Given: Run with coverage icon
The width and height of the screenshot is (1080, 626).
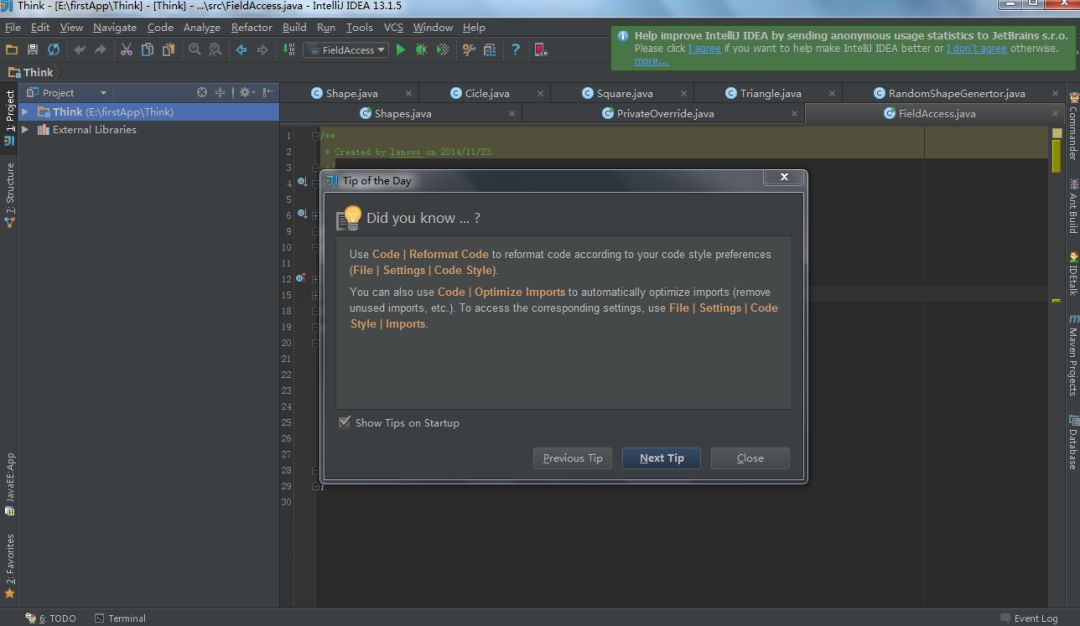Looking at the screenshot, I should 443,50.
